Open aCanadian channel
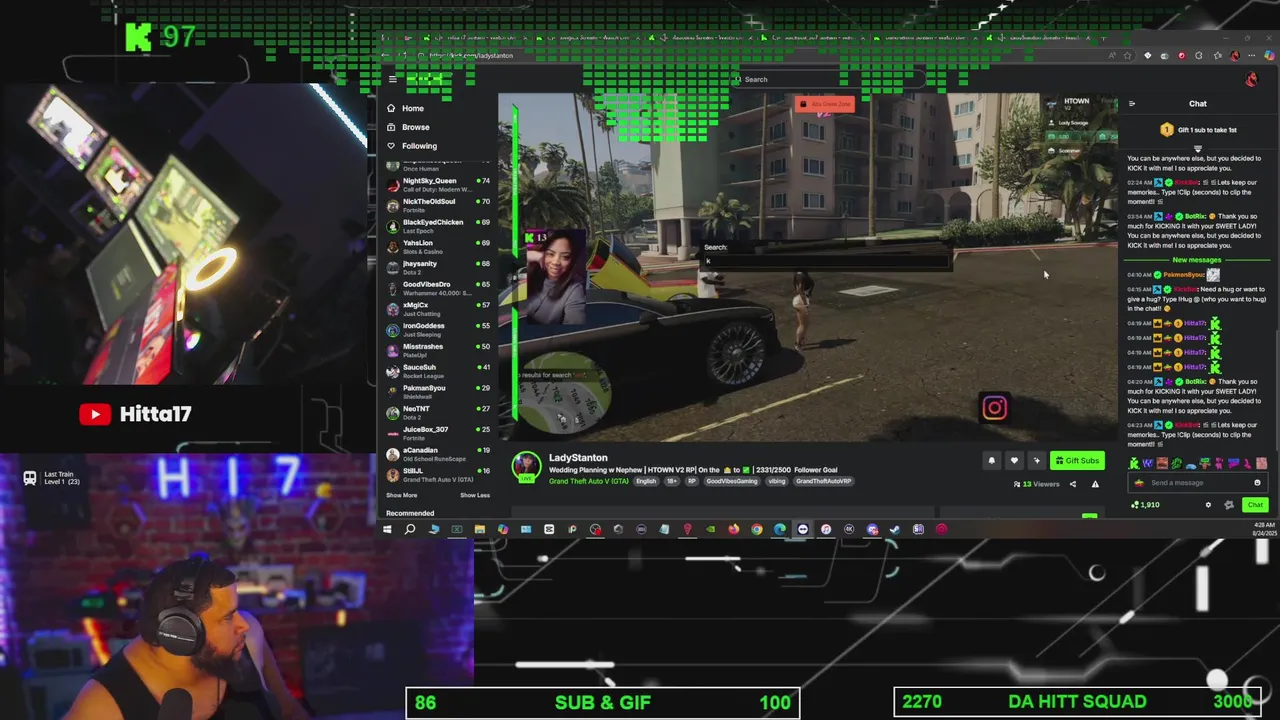Image resolution: width=1280 pixels, height=720 pixels. (438, 454)
